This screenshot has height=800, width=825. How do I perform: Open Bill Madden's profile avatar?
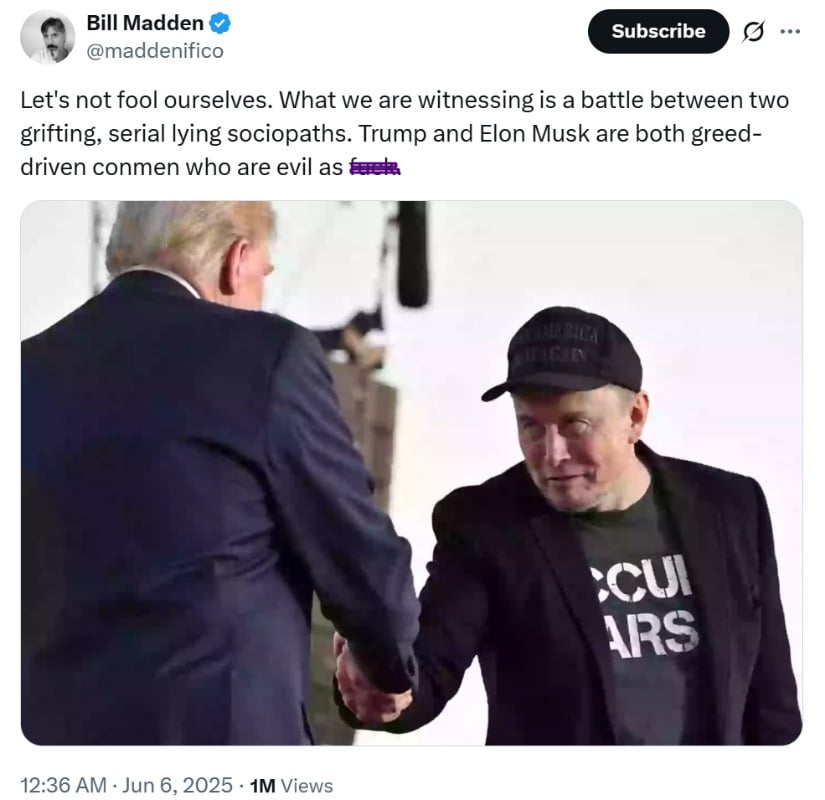click(47, 37)
